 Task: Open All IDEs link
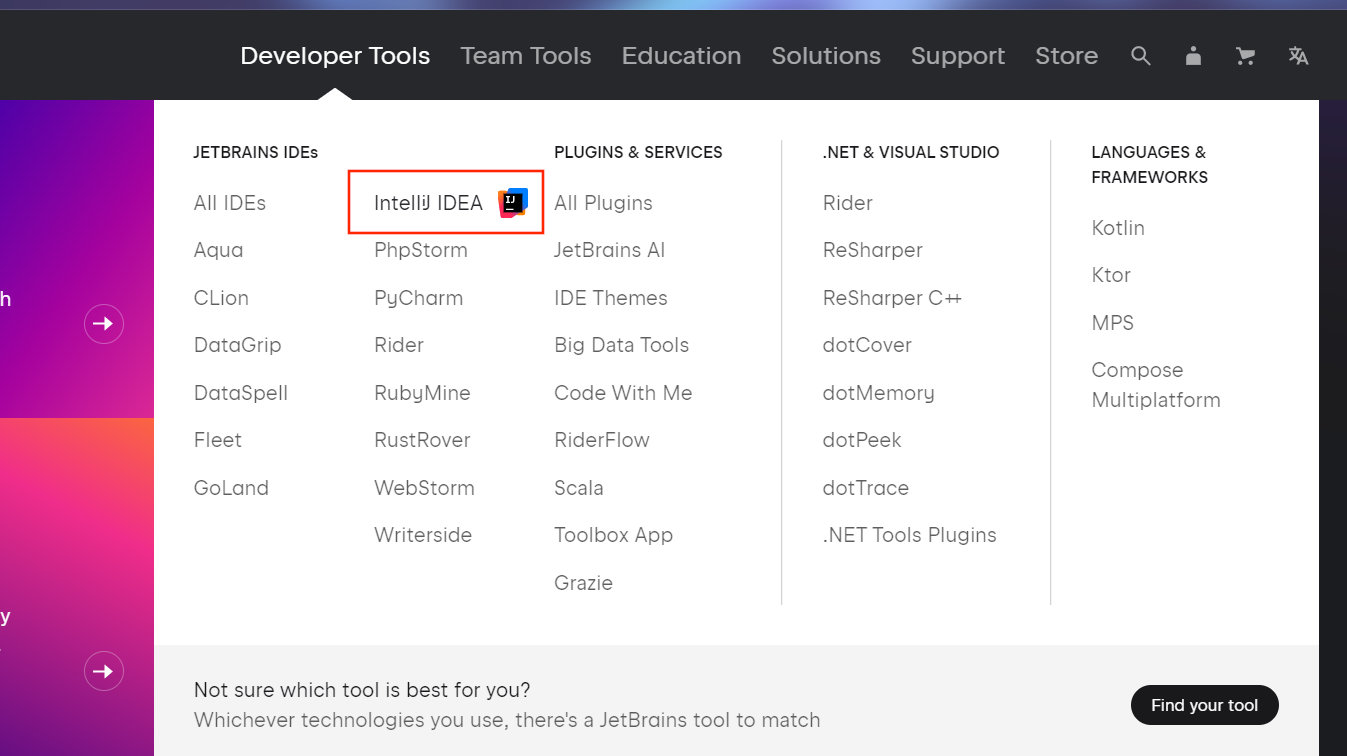click(230, 203)
